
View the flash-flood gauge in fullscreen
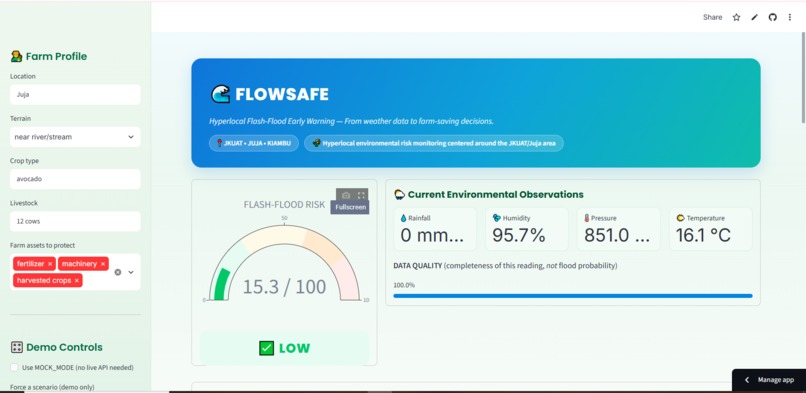(x=361, y=195)
